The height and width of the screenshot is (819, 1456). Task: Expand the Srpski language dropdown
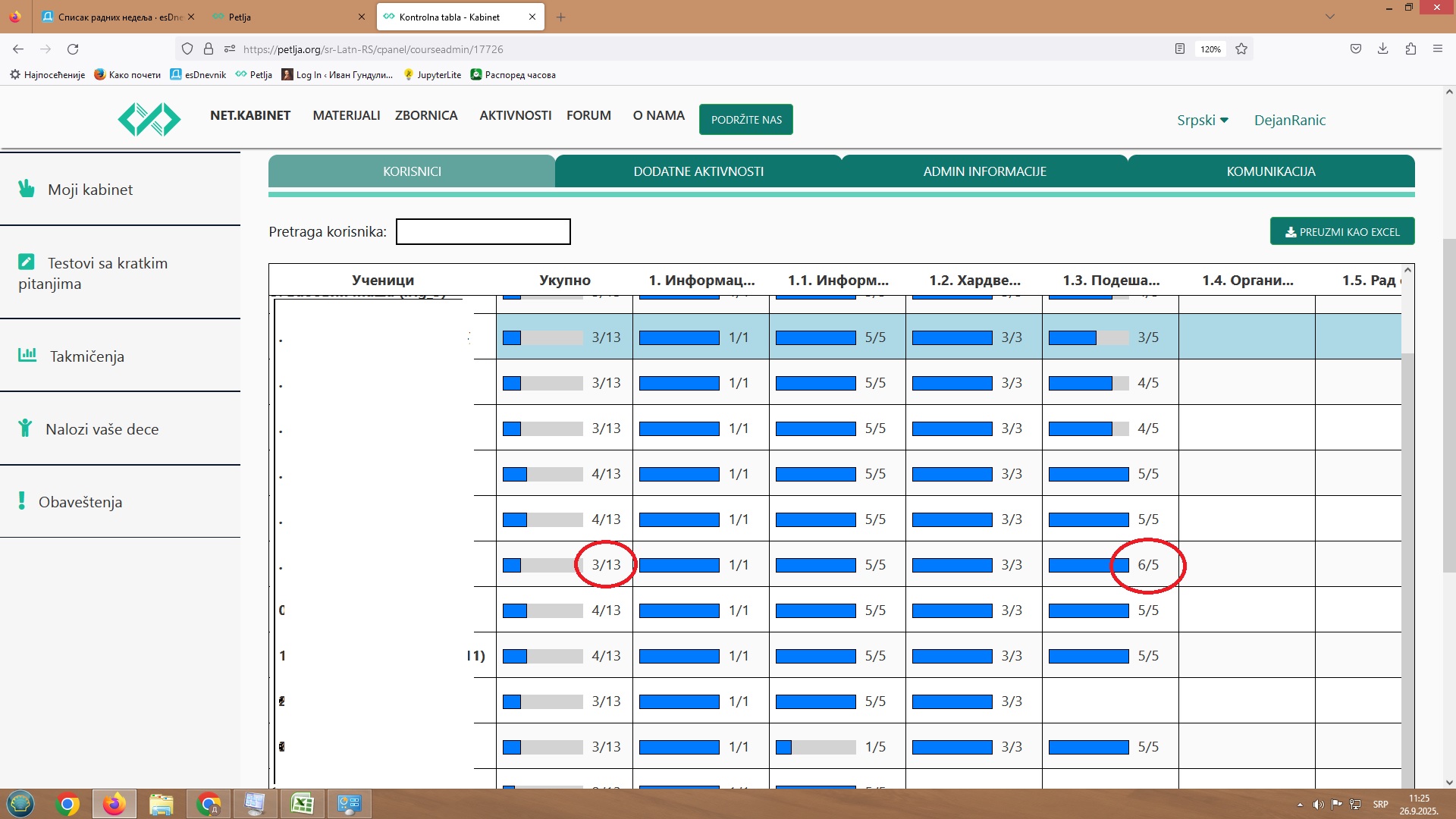(1202, 120)
